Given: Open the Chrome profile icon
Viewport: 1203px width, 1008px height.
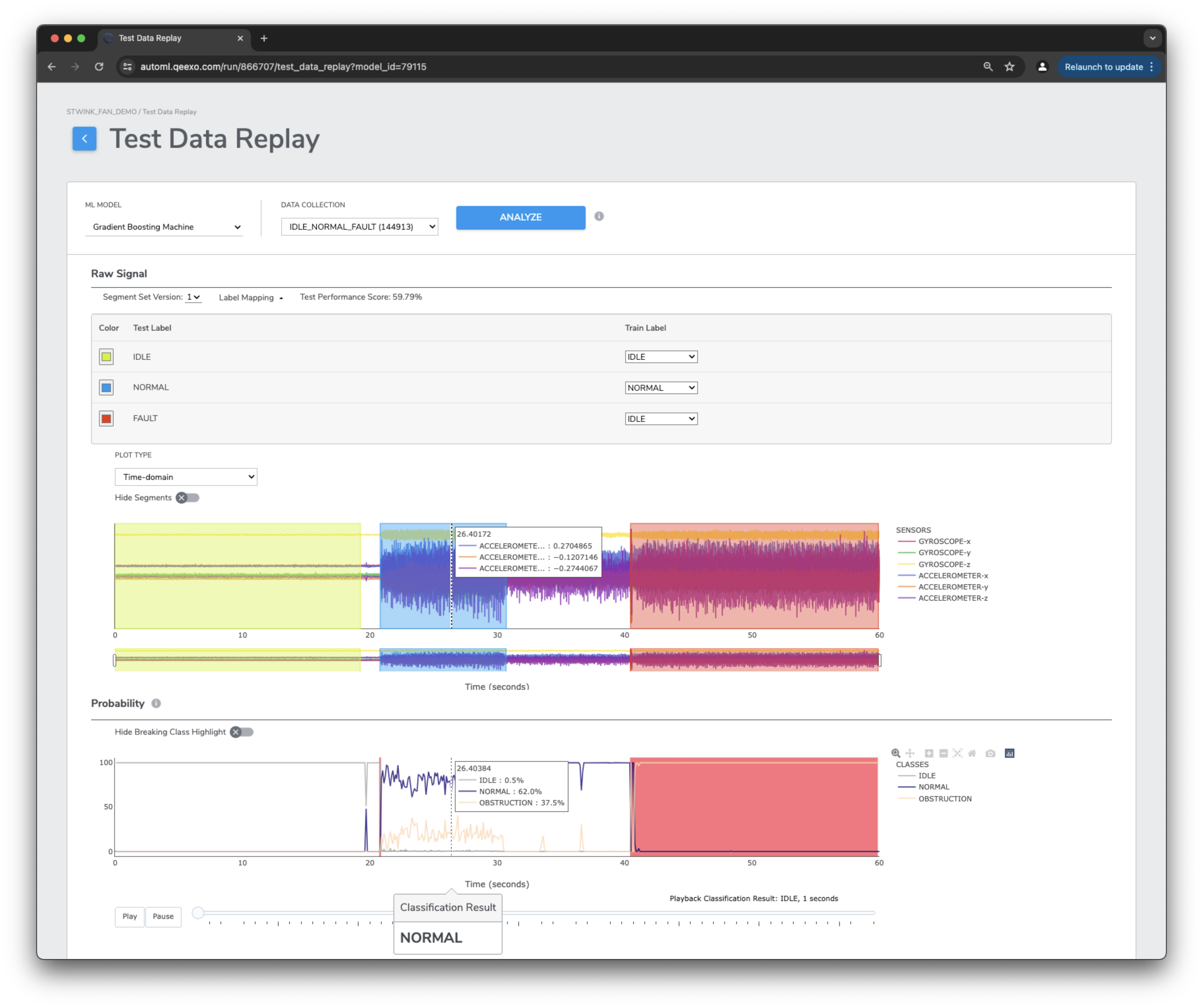Looking at the screenshot, I should 1042,66.
